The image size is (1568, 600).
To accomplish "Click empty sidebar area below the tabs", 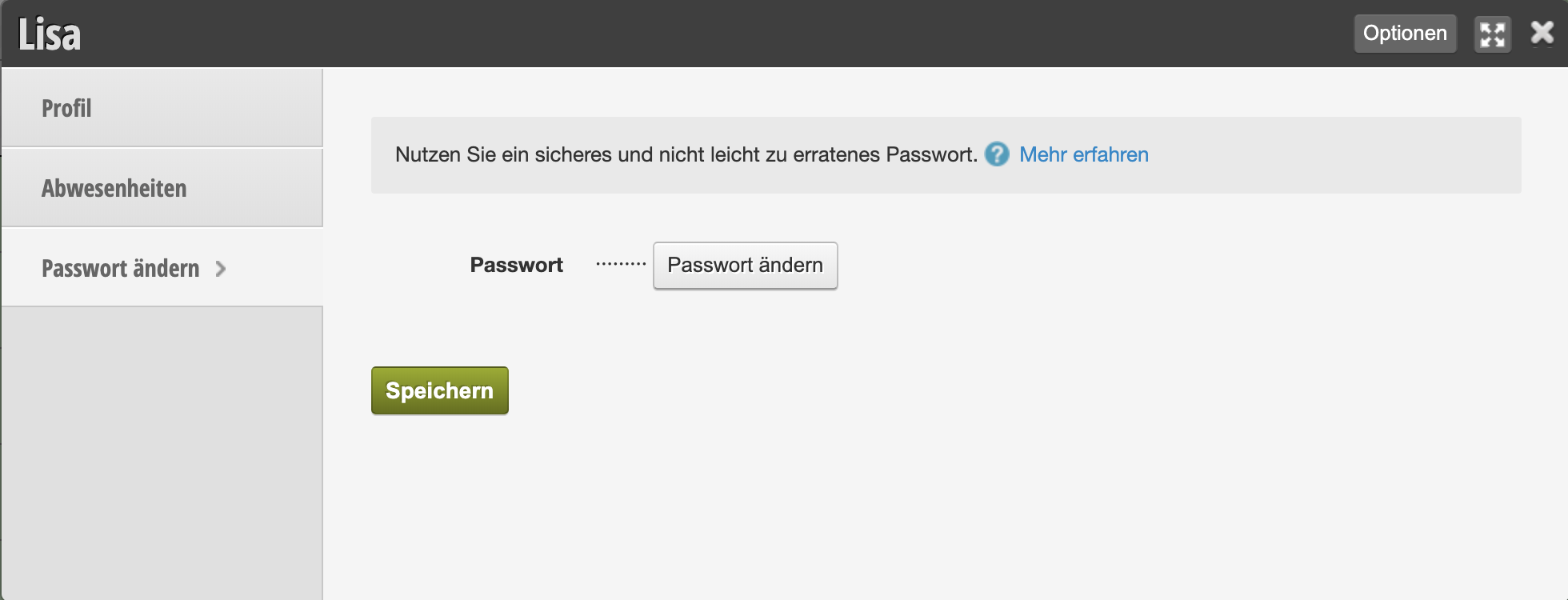I will tap(160, 448).
